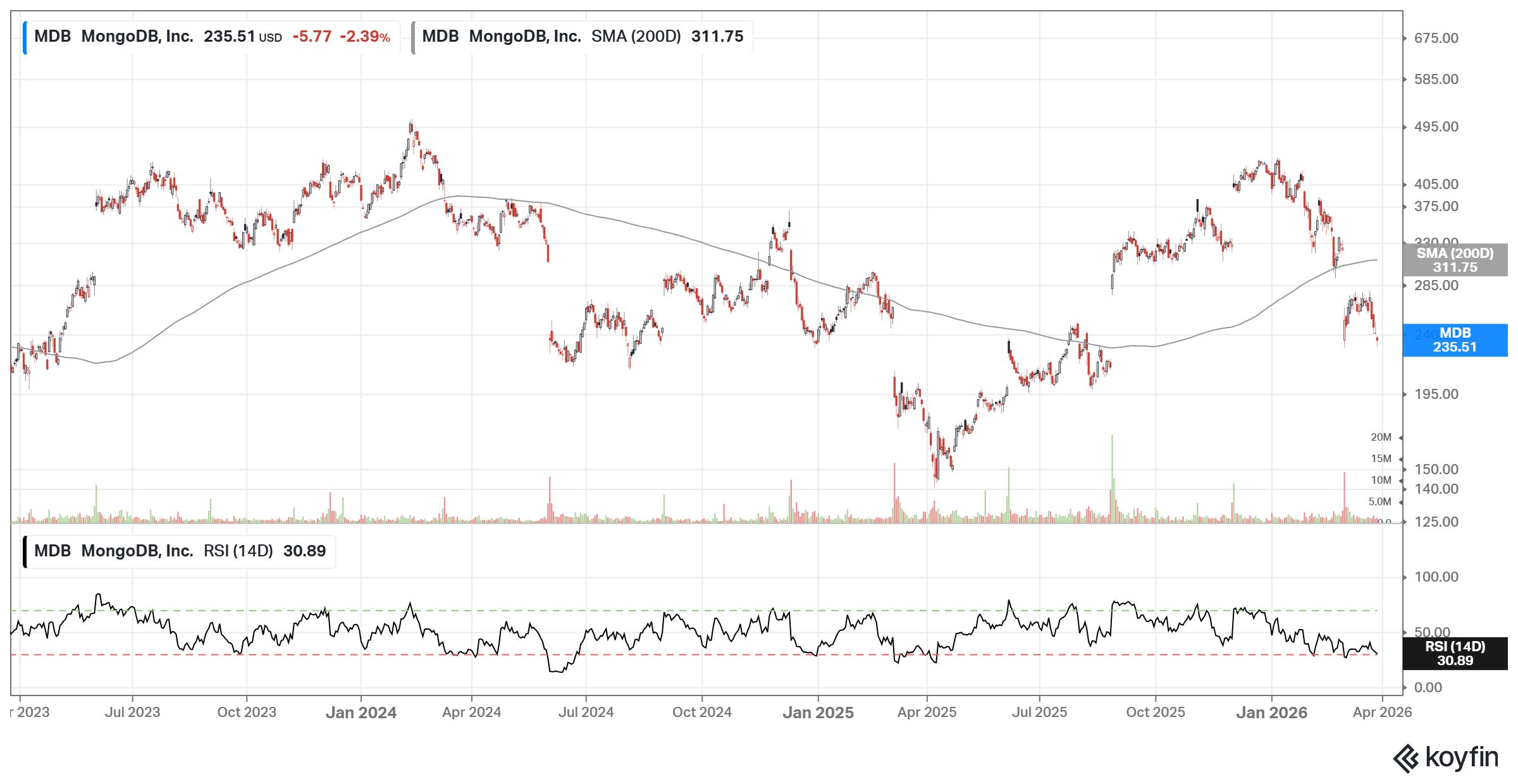This screenshot has height=784, width=1518.
Task: Click the Koyfin logo icon
Action: click(1405, 759)
